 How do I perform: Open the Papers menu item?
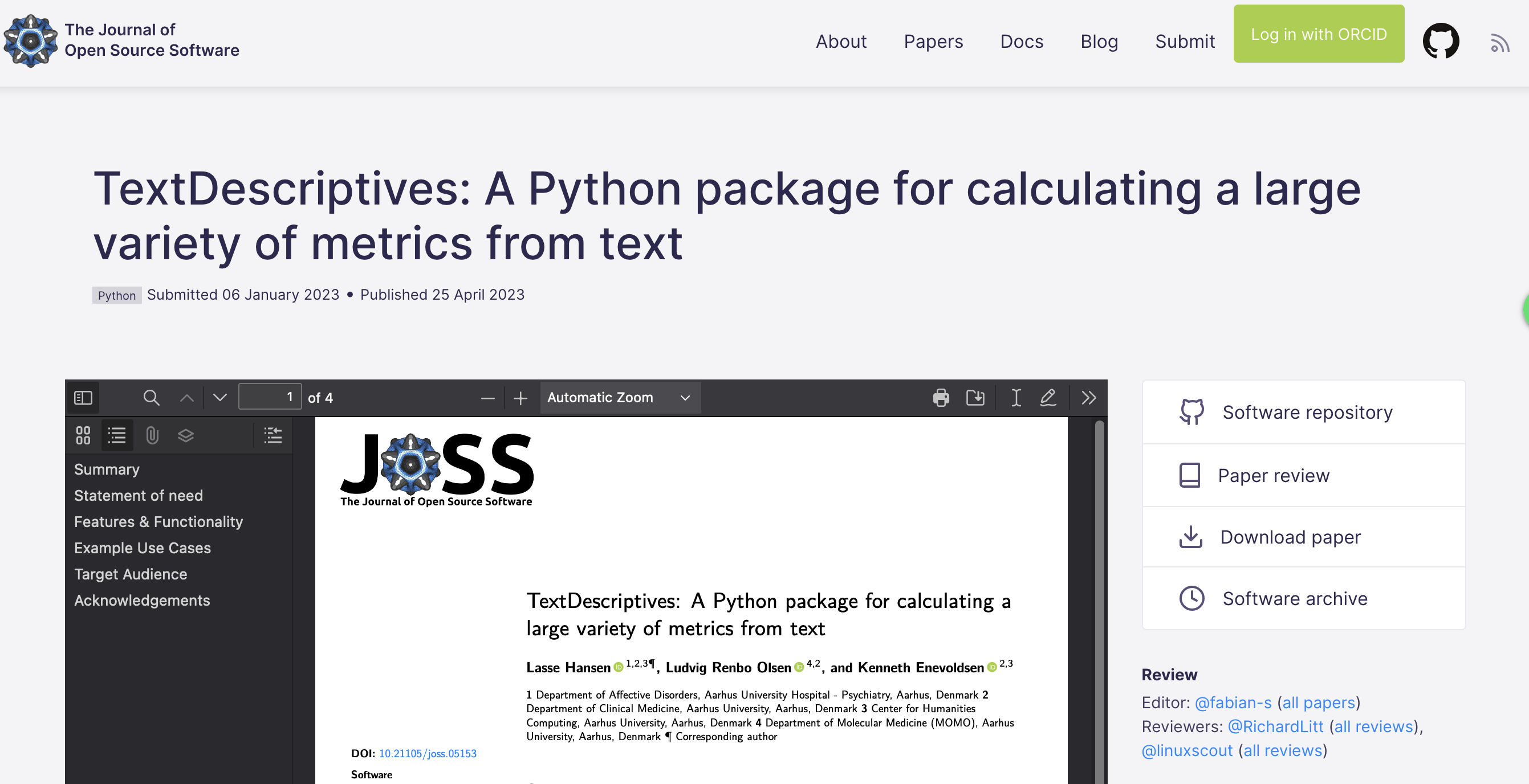[933, 42]
